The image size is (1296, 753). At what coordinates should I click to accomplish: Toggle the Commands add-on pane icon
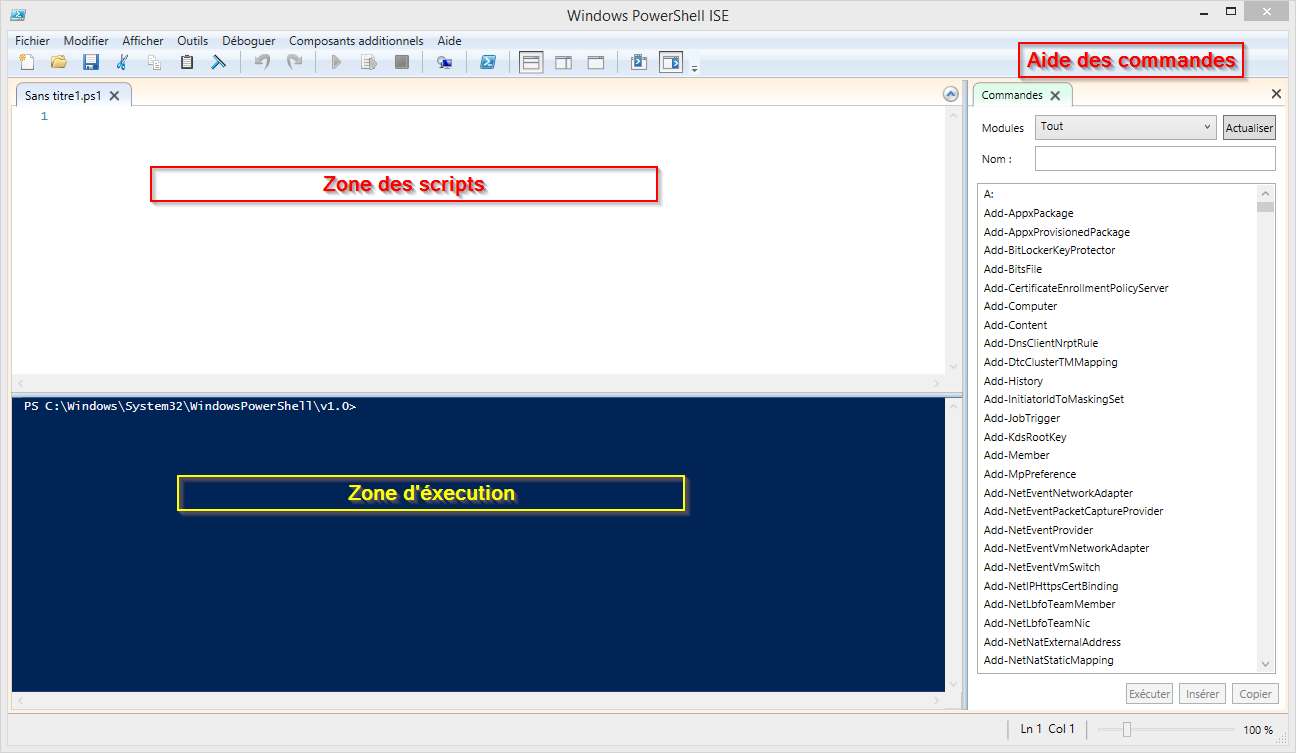click(671, 62)
